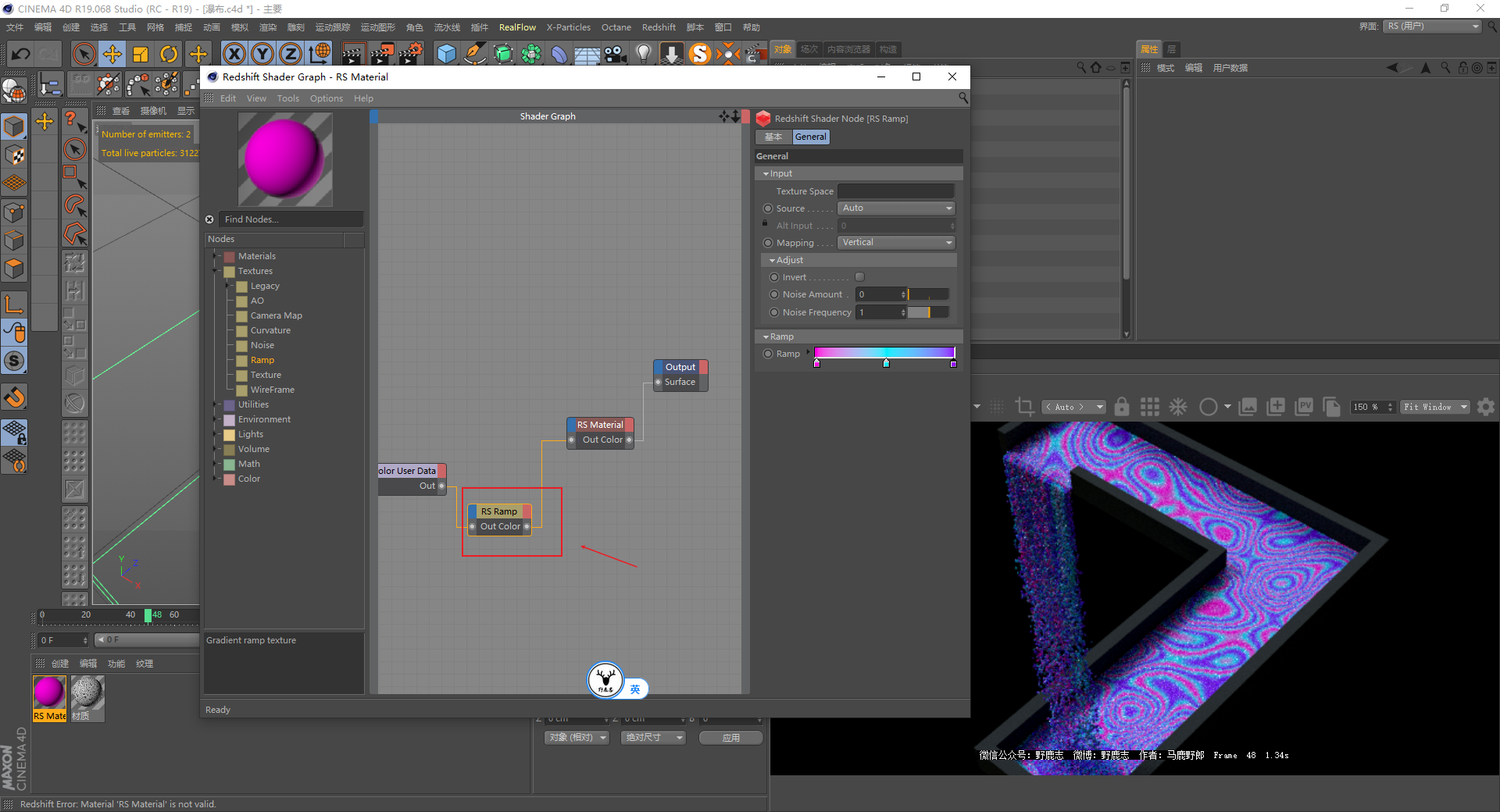Toggle the Source animation radio dot
The width and height of the screenshot is (1500, 812).
point(768,208)
